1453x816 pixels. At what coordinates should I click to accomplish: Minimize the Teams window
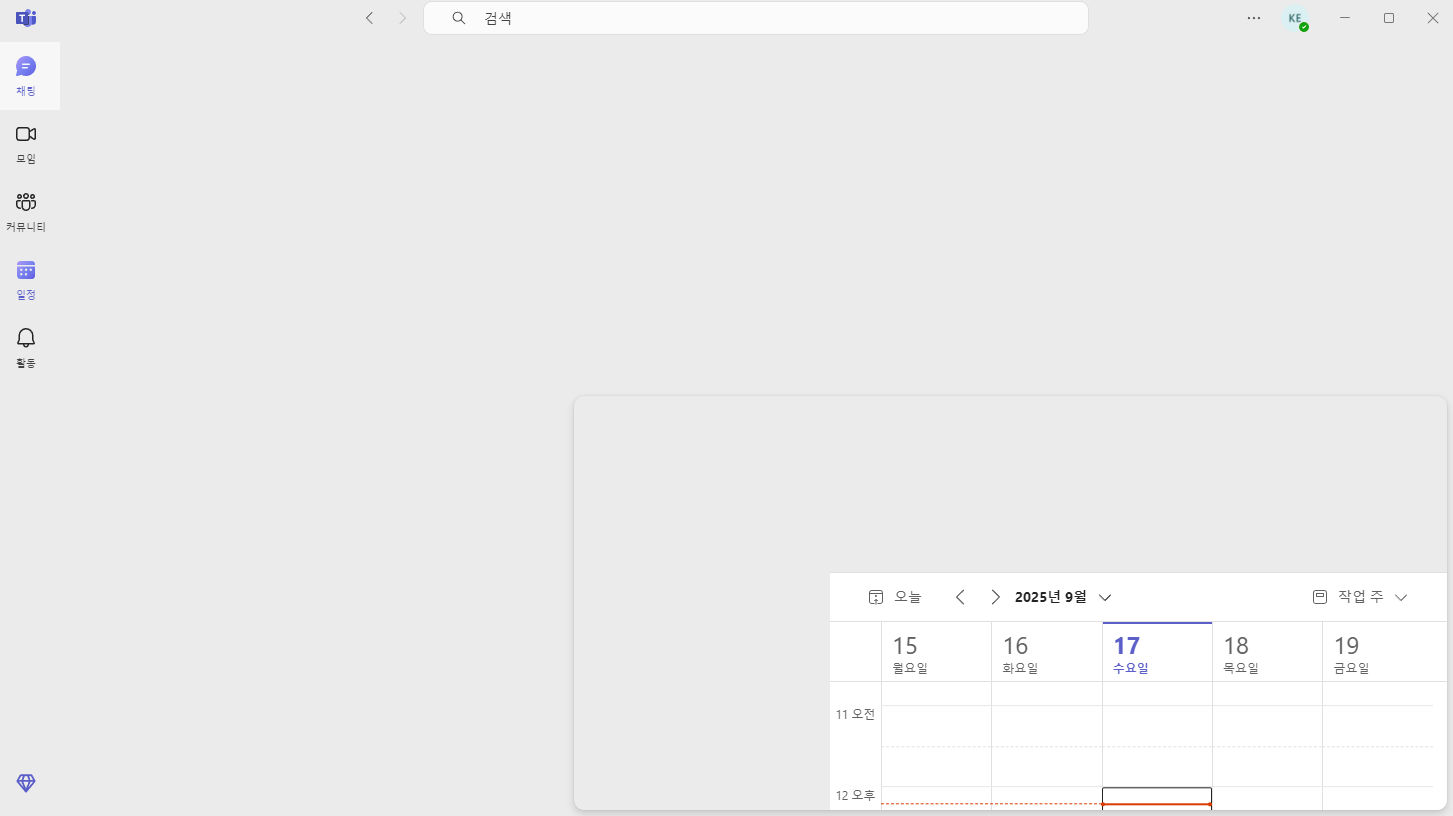(1345, 18)
